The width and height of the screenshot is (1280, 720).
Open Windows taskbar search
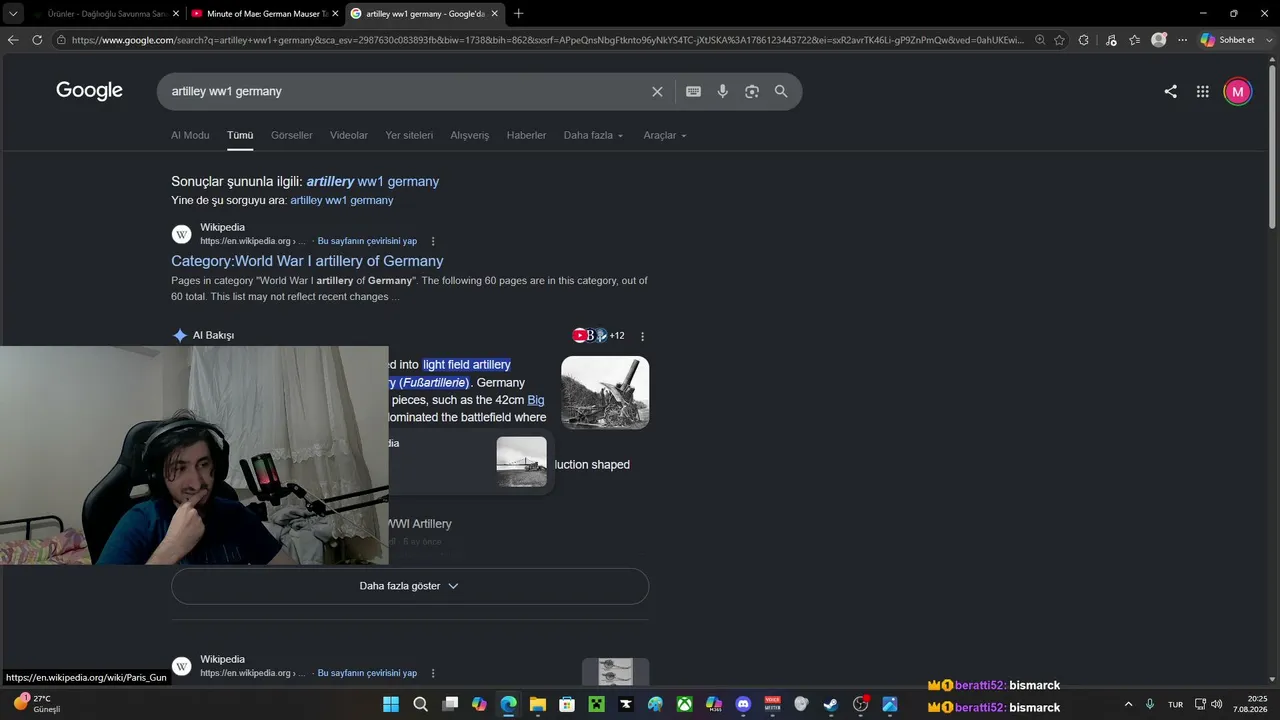421,704
